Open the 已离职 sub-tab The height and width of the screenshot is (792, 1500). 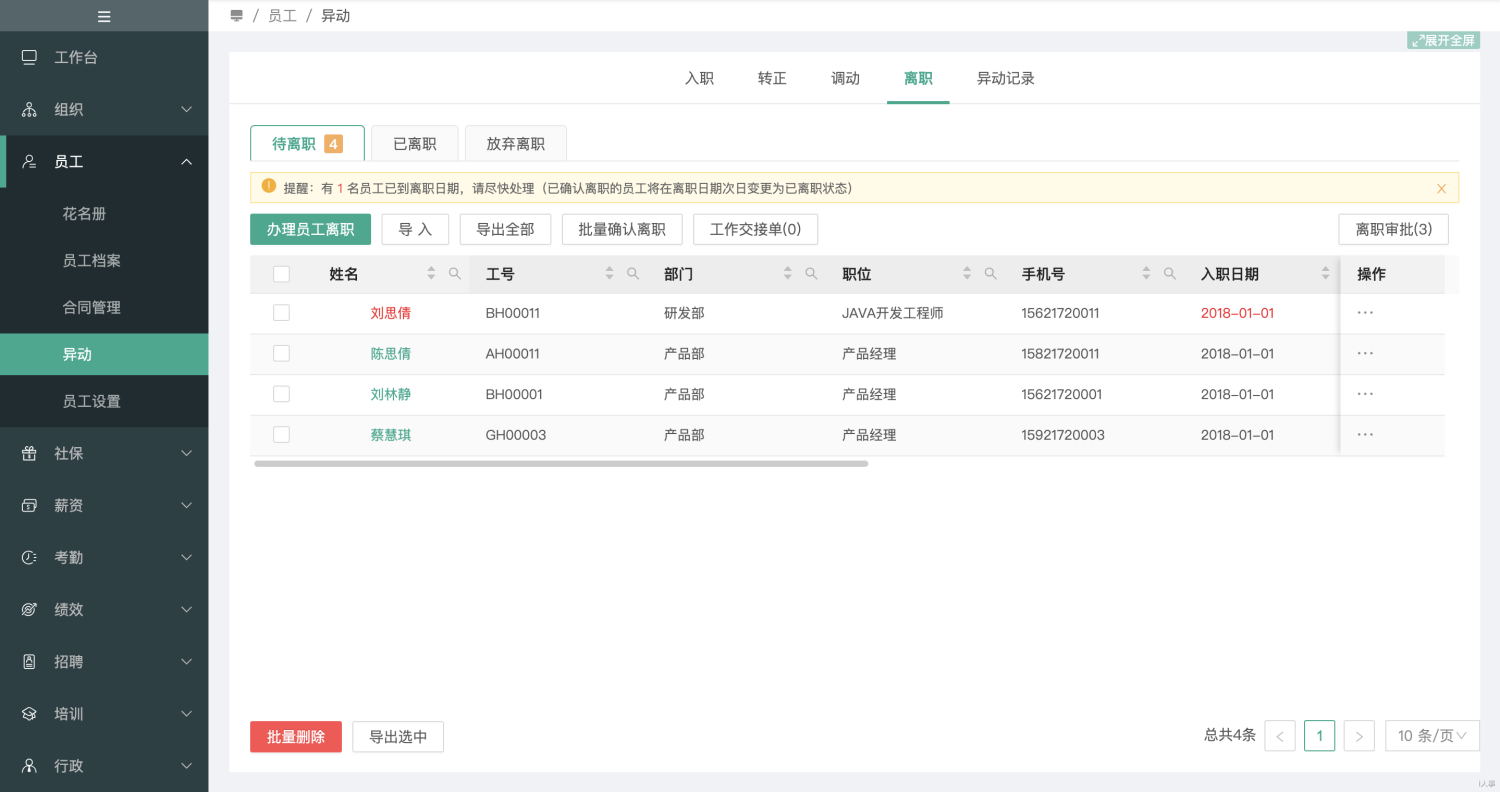[x=415, y=143]
